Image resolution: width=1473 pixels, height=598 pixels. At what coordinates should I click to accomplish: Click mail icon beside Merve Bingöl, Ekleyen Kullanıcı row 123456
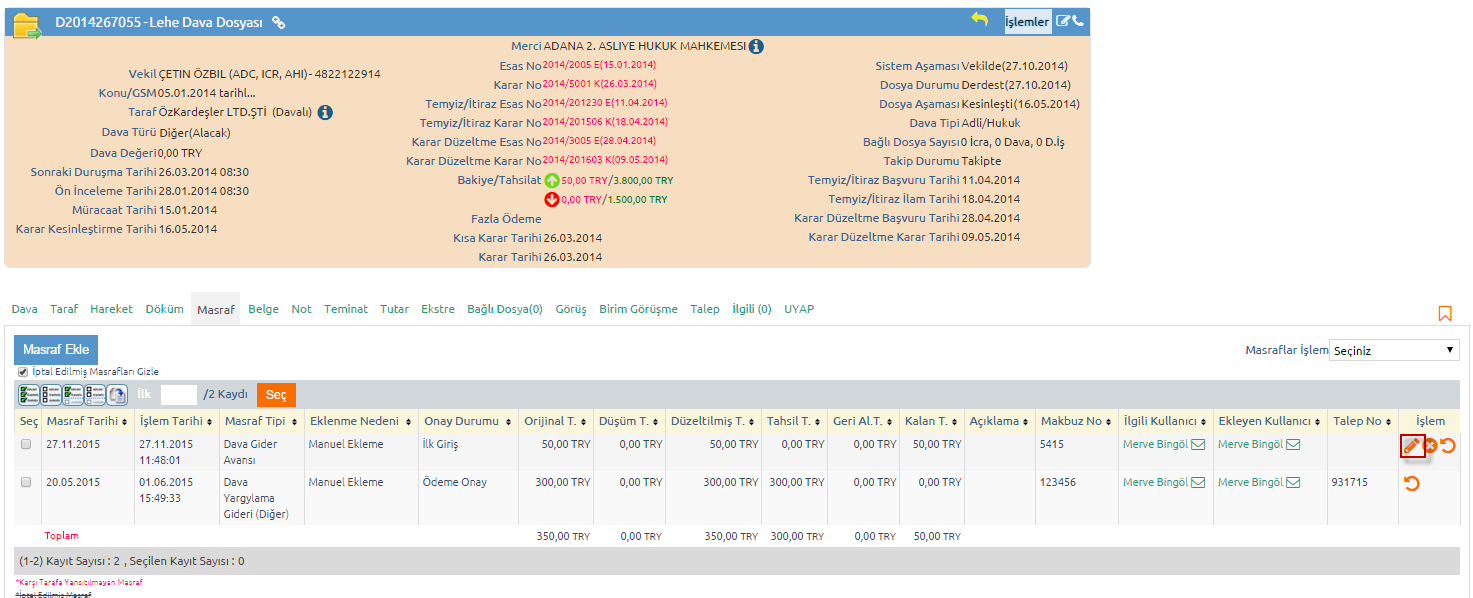[x=1293, y=483]
